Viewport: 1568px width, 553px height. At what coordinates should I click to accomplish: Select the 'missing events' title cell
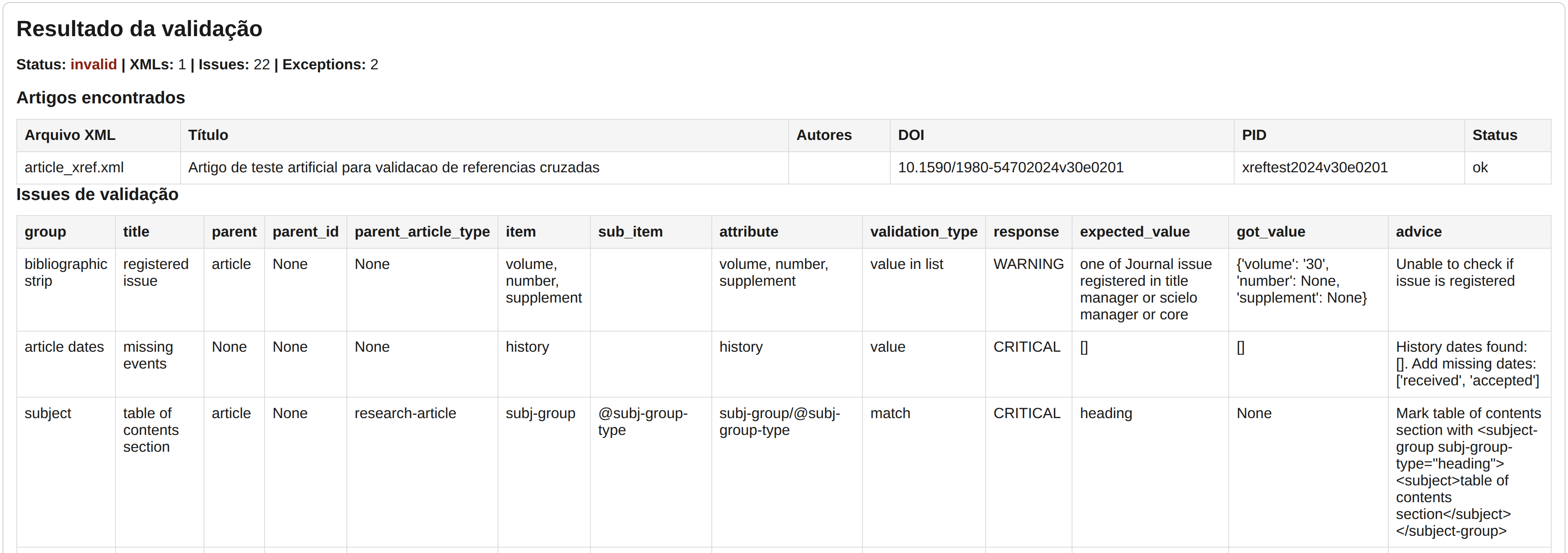(160, 364)
